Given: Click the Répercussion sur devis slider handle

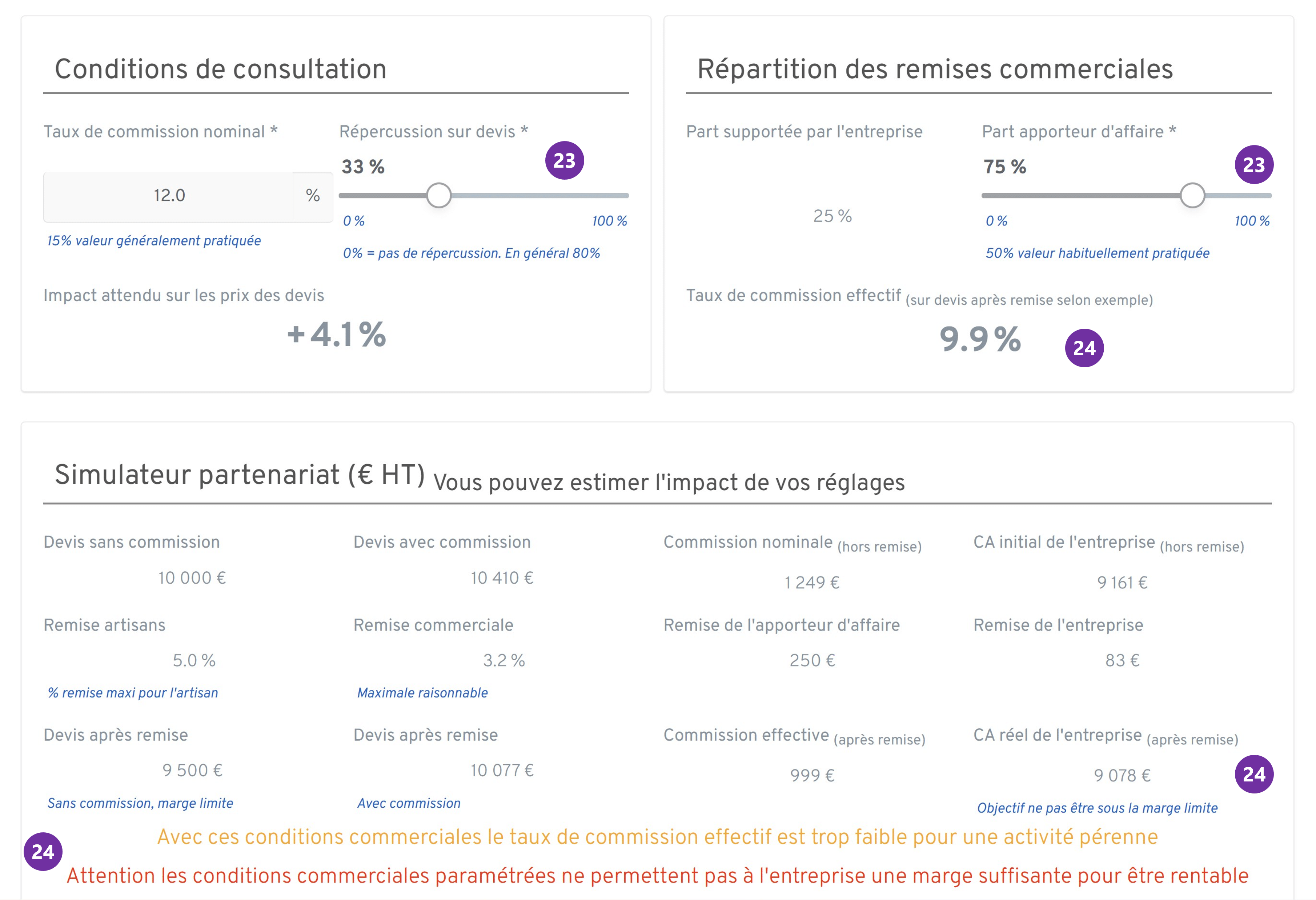Looking at the screenshot, I should pyautogui.click(x=439, y=195).
